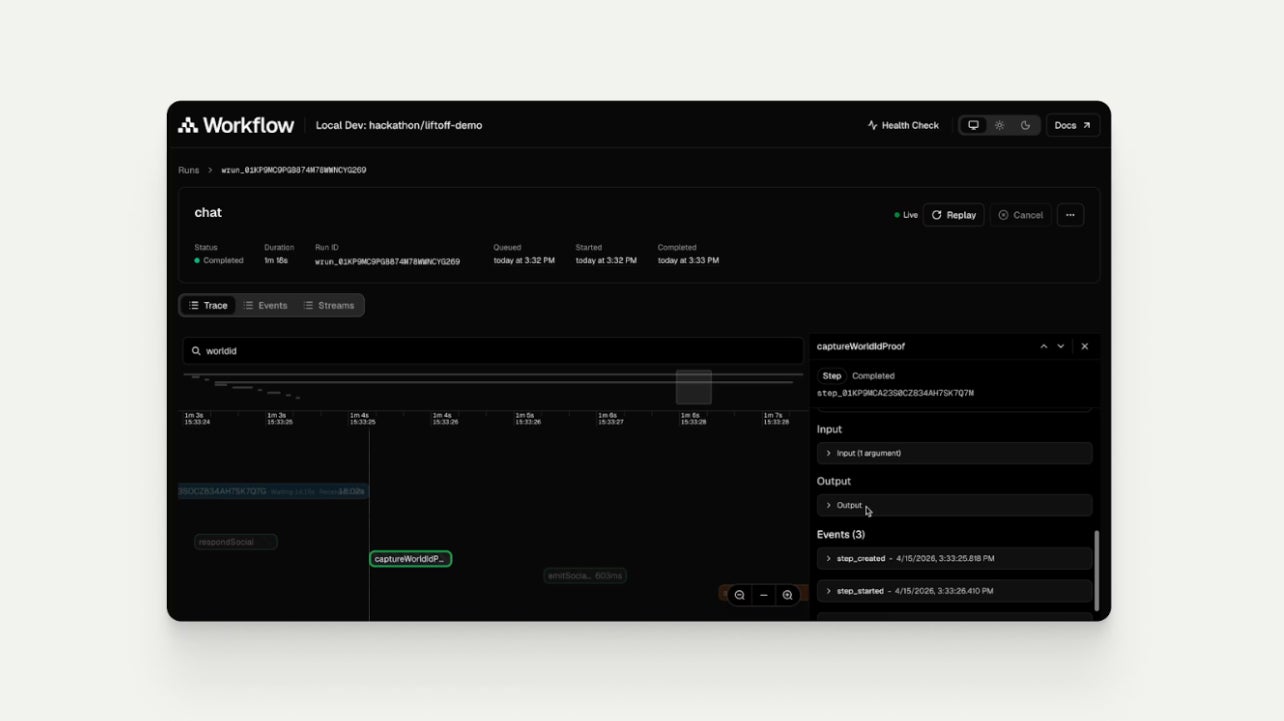Click the Workflow logo icon
The height and width of the screenshot is (721, 1284).
tap(188, 125)
